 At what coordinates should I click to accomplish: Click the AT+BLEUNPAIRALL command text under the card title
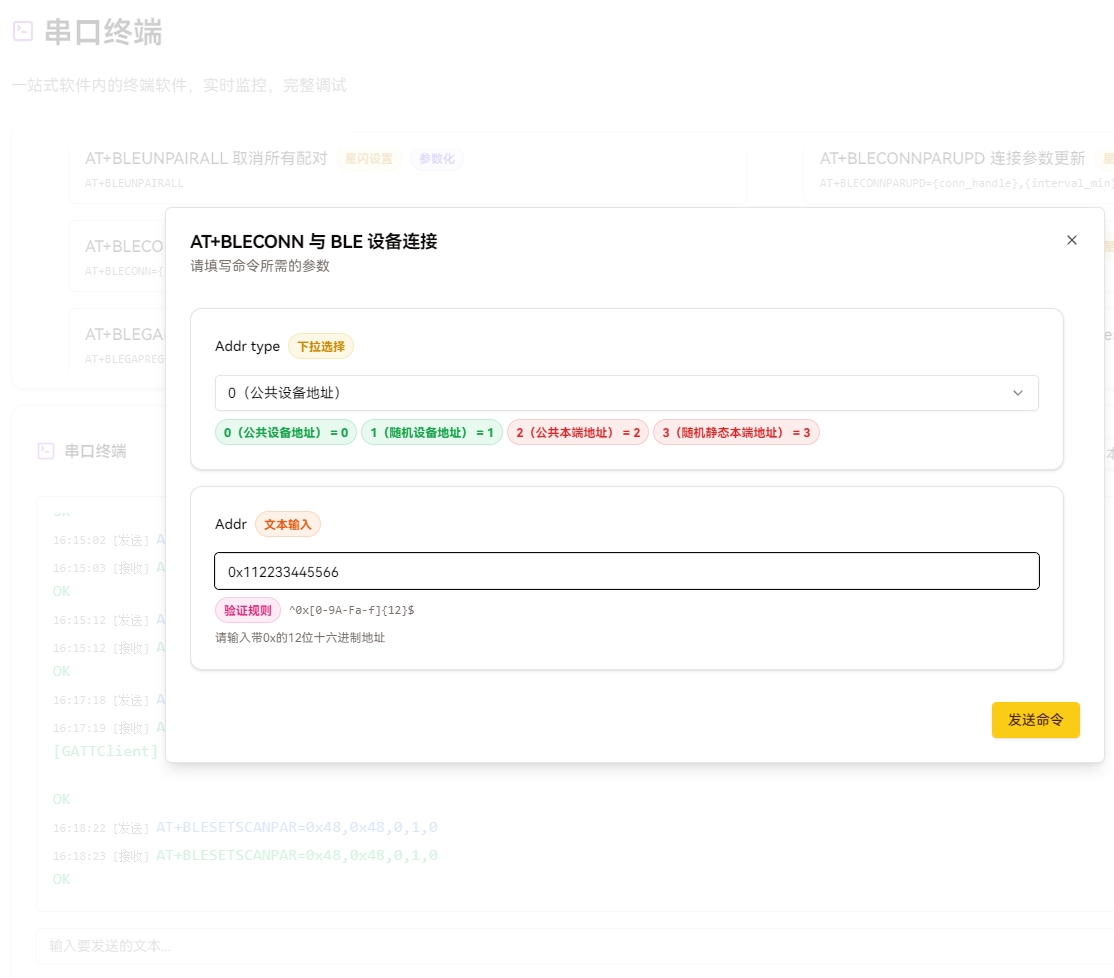[134, 183]
